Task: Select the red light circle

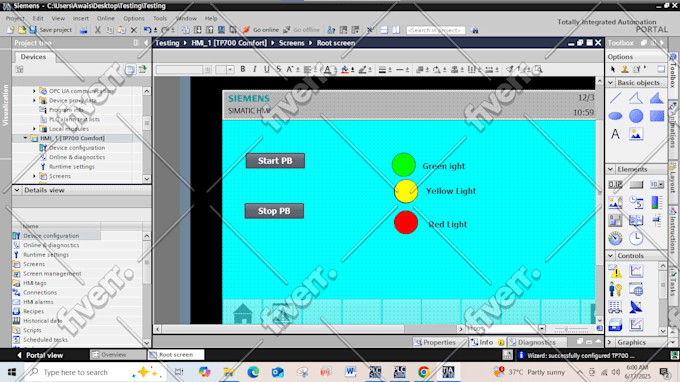Action: point(406,222)
